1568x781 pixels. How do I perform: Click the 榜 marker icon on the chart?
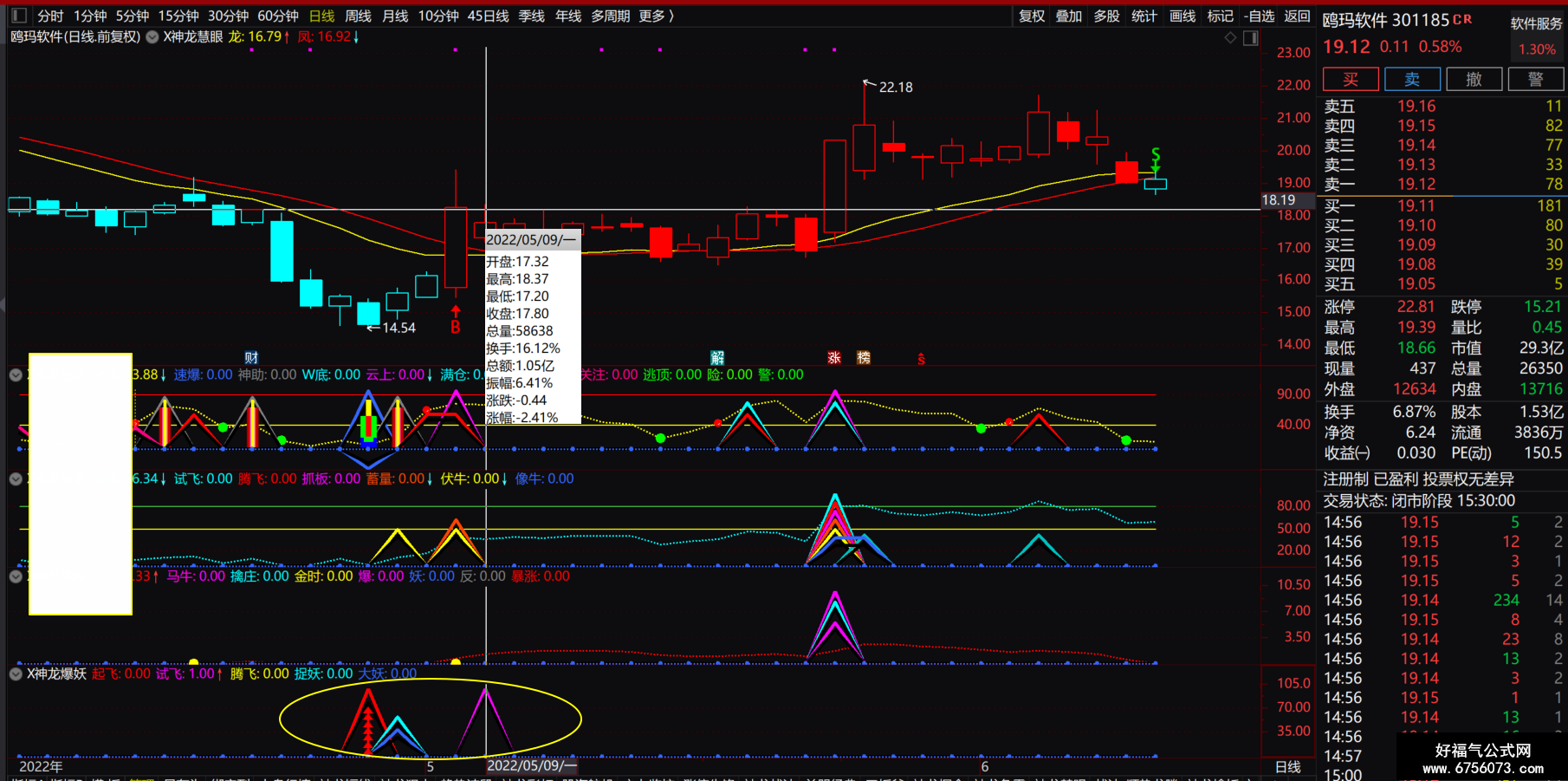pyautogui.click(x=864, y=357)
